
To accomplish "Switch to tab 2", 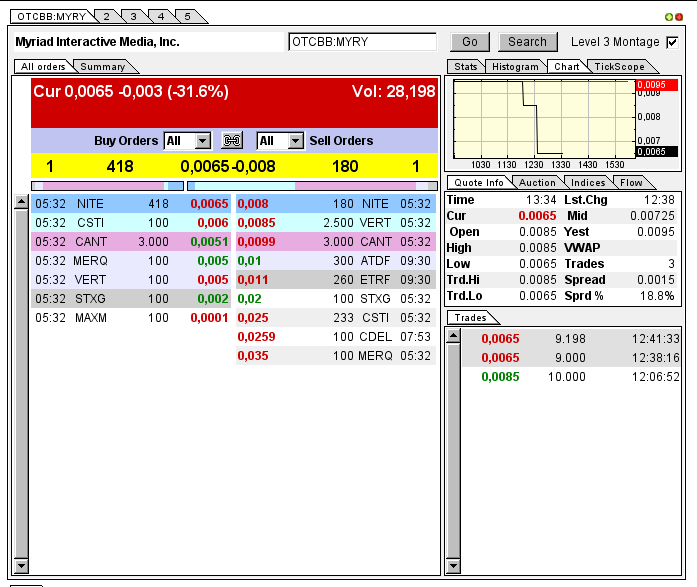I will pos(107,16).
